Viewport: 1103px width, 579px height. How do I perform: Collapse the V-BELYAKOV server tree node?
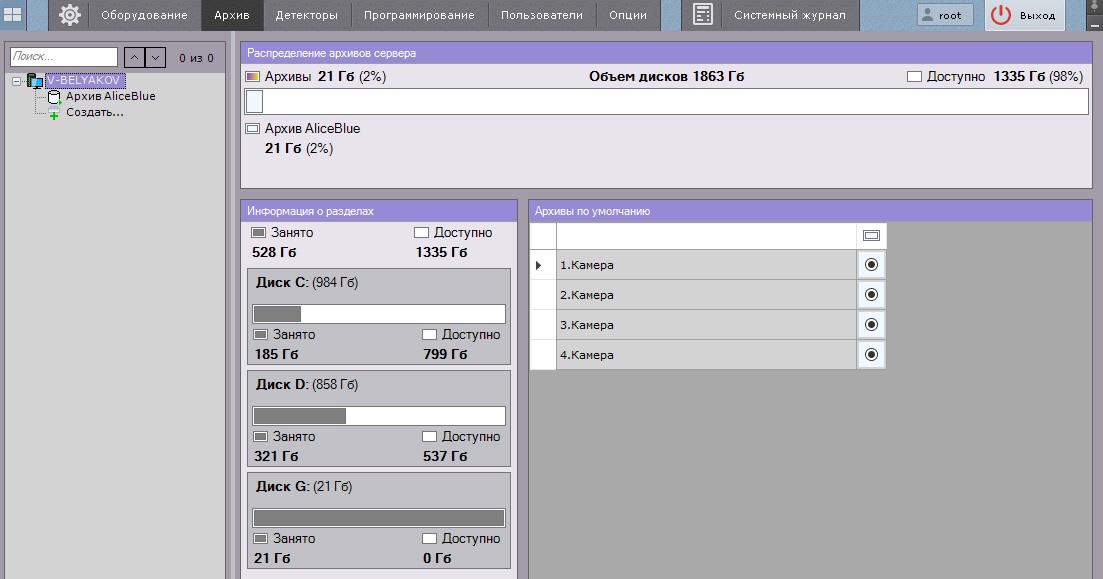pos(17,80)
